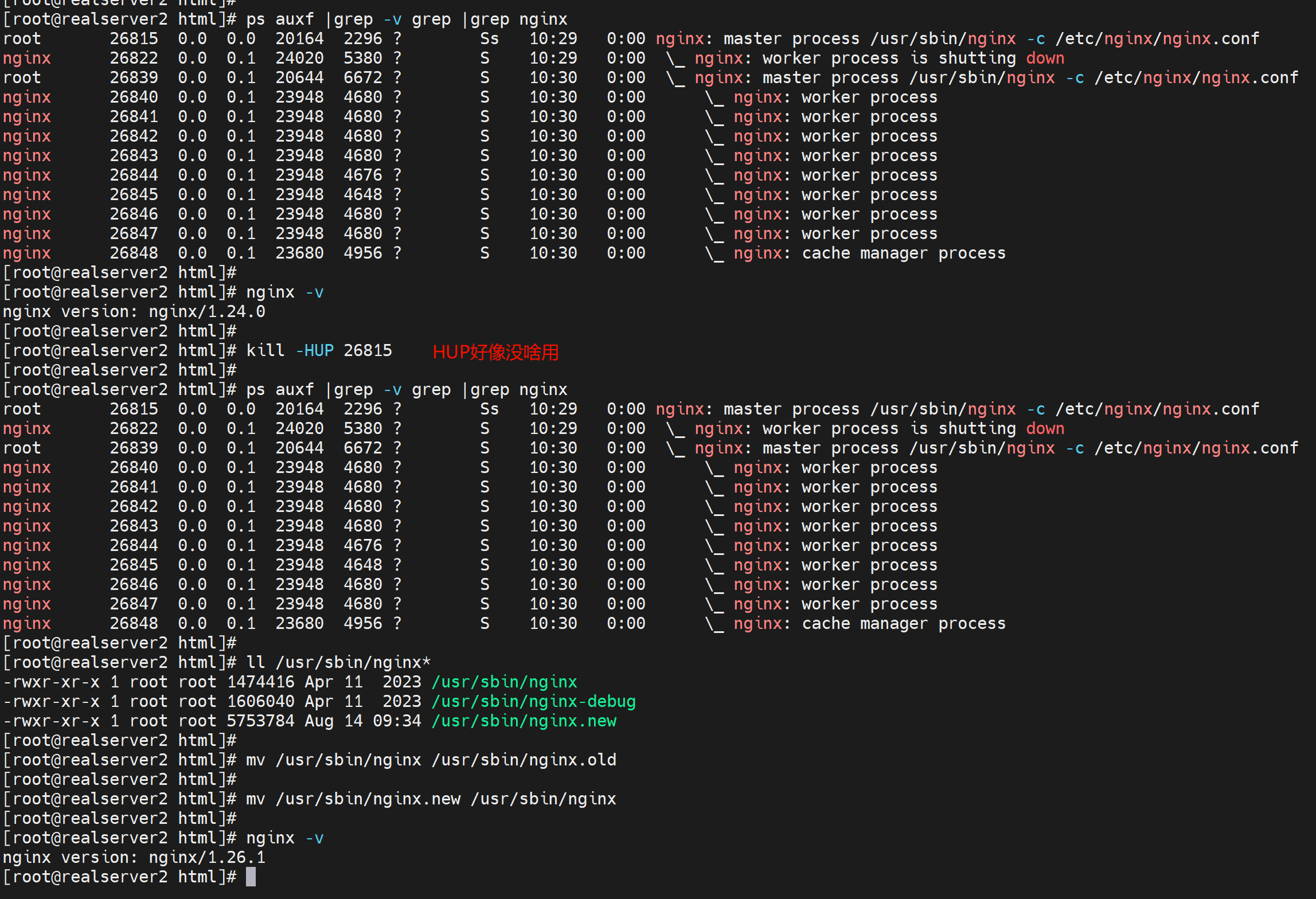The image size is (1316, 899).
Task: Click the last 'nginx -v' command
Action: 285,838
